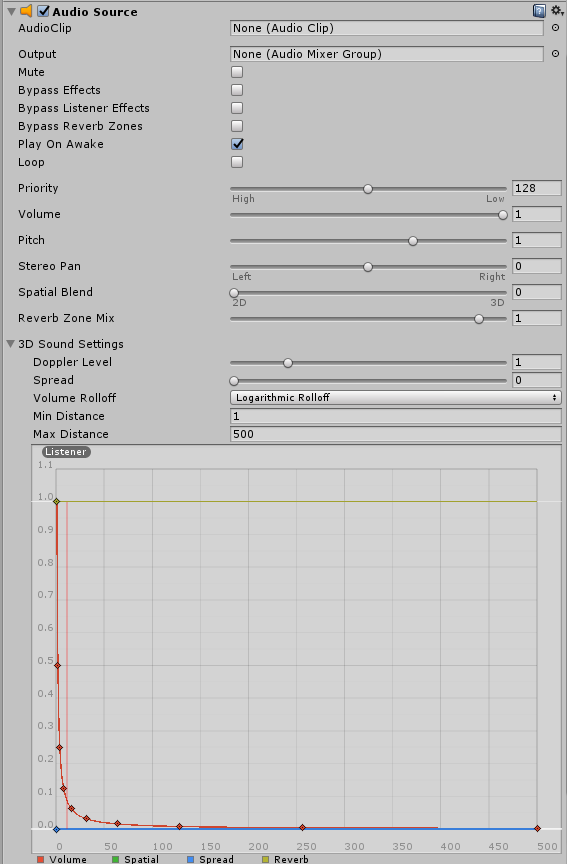Collapse the 3D Sound Settings section
The height and width of the screenshot is (864, 567).
(10, 344)
